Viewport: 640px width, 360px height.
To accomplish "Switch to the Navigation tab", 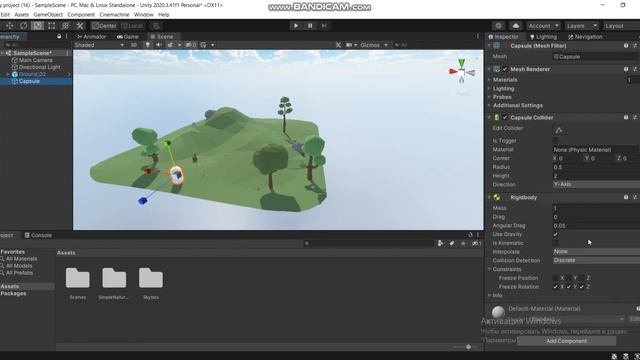I will pos(585,37).
